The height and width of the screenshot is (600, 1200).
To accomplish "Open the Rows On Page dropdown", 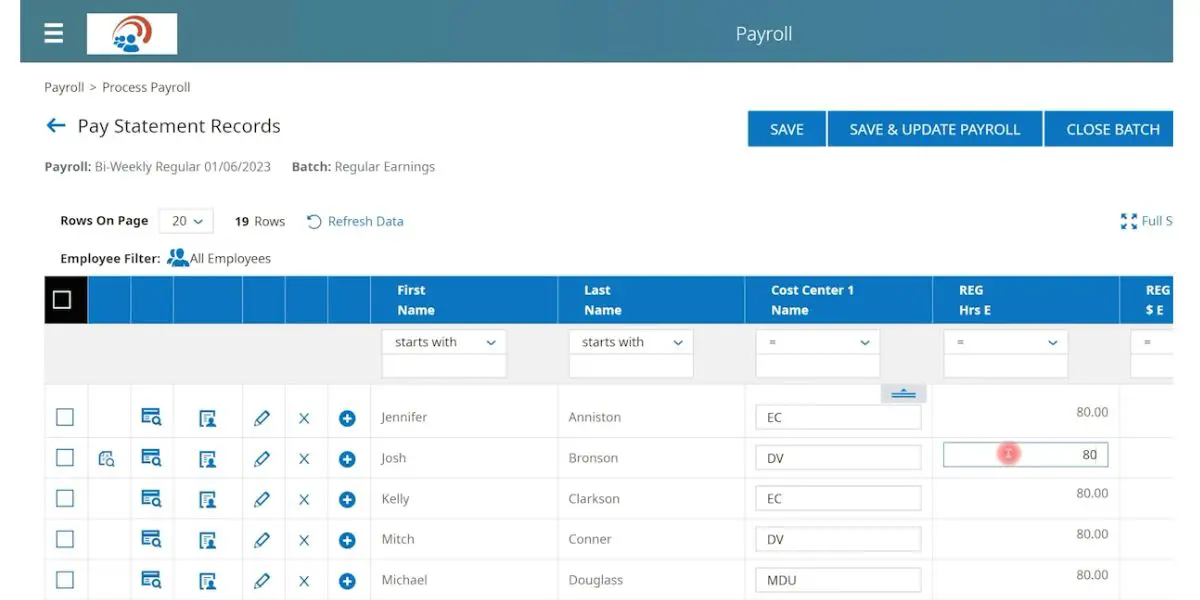I will tap(186, 221).
